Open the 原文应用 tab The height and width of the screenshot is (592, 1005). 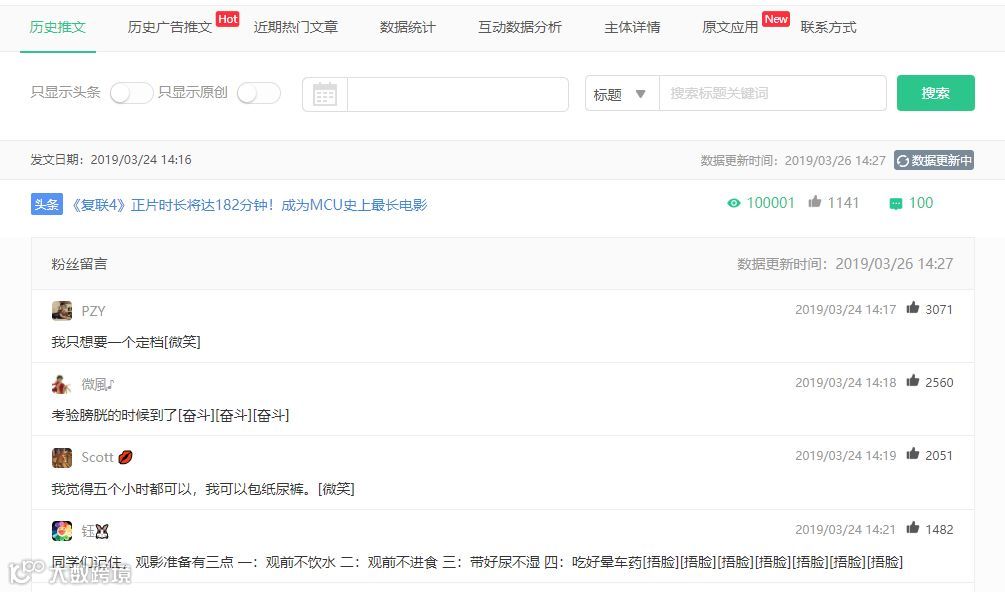[x=730, y=27]
